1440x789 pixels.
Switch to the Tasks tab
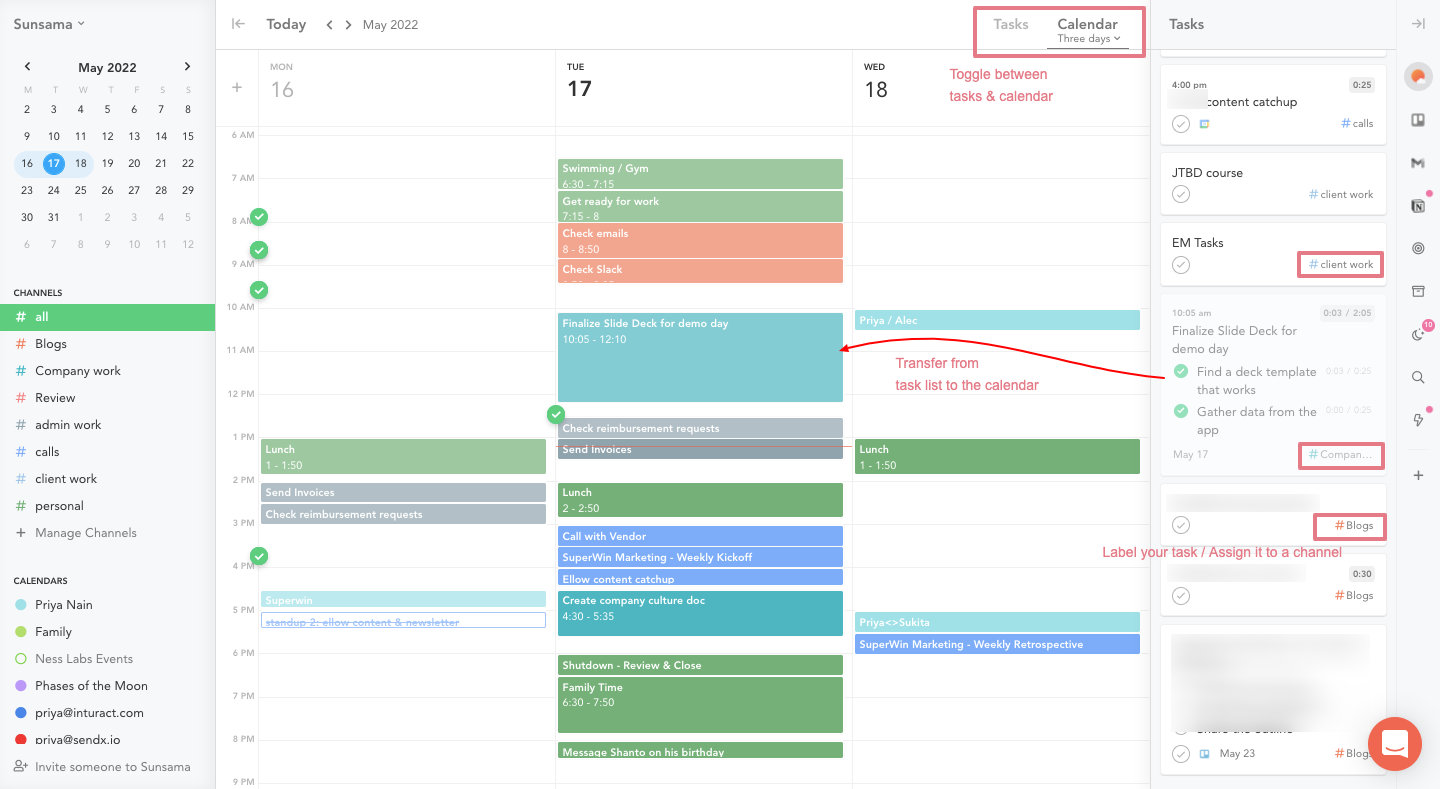pyautogui.click(x=1010, y=24)
